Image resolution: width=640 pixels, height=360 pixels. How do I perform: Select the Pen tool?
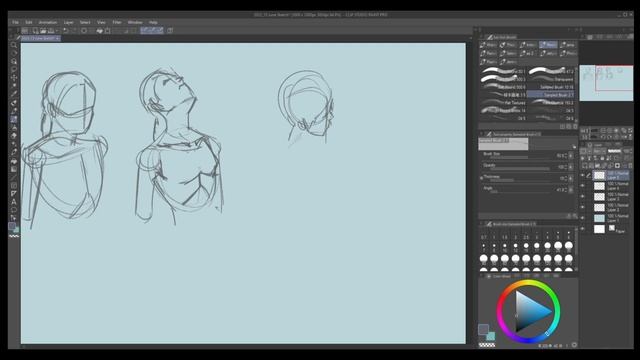[13, 103]
